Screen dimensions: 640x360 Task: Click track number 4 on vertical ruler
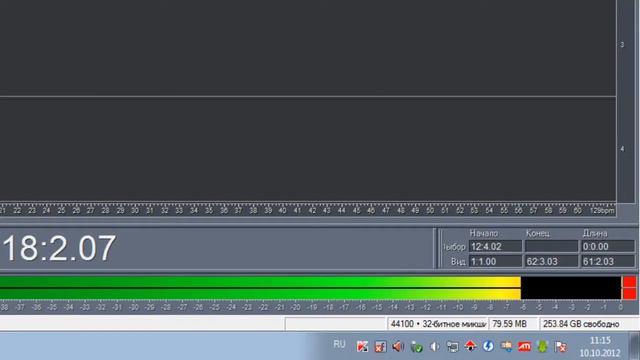click(x=622, y=149)
